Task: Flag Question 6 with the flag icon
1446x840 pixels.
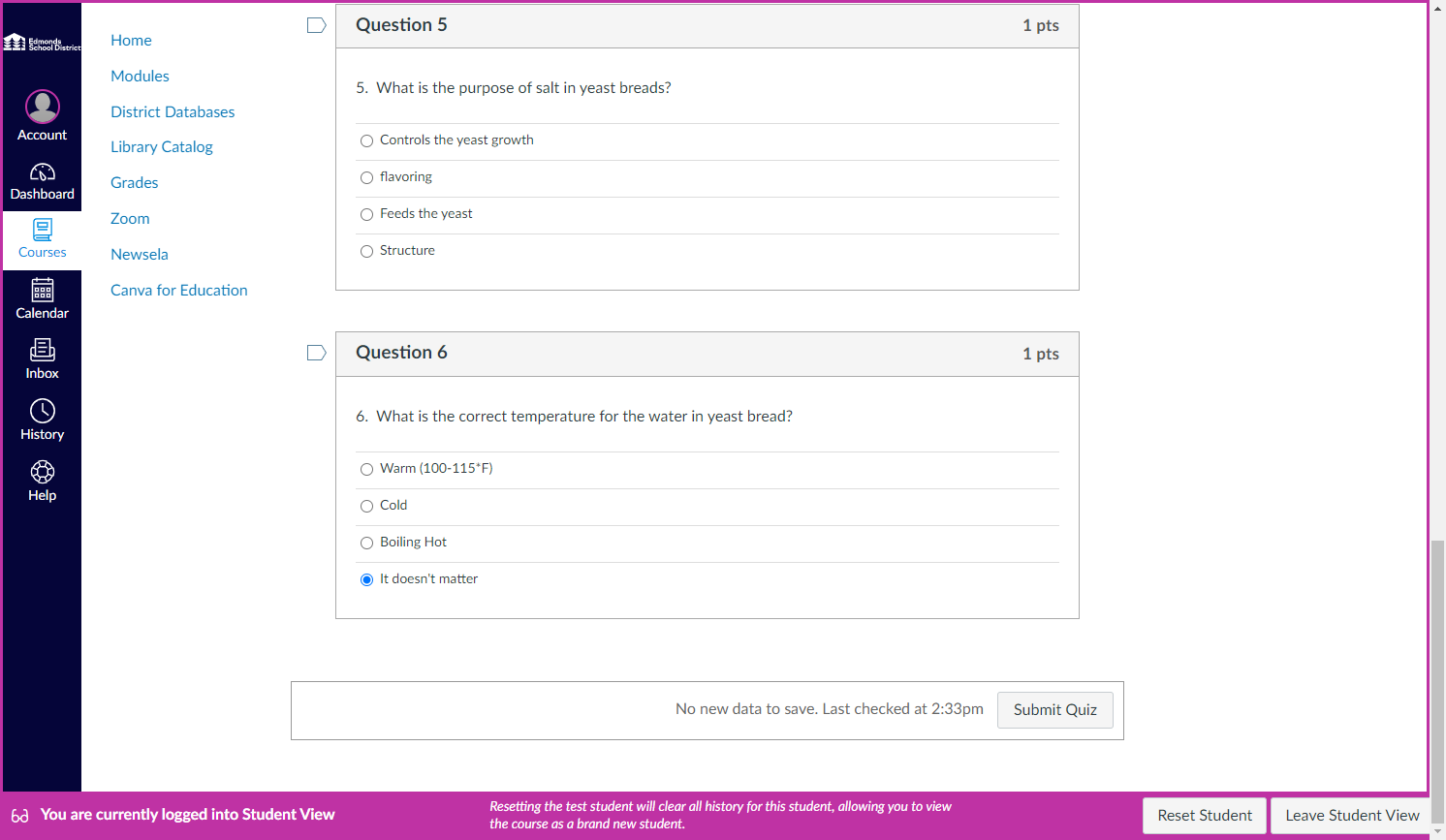Action: coord(316,353)
